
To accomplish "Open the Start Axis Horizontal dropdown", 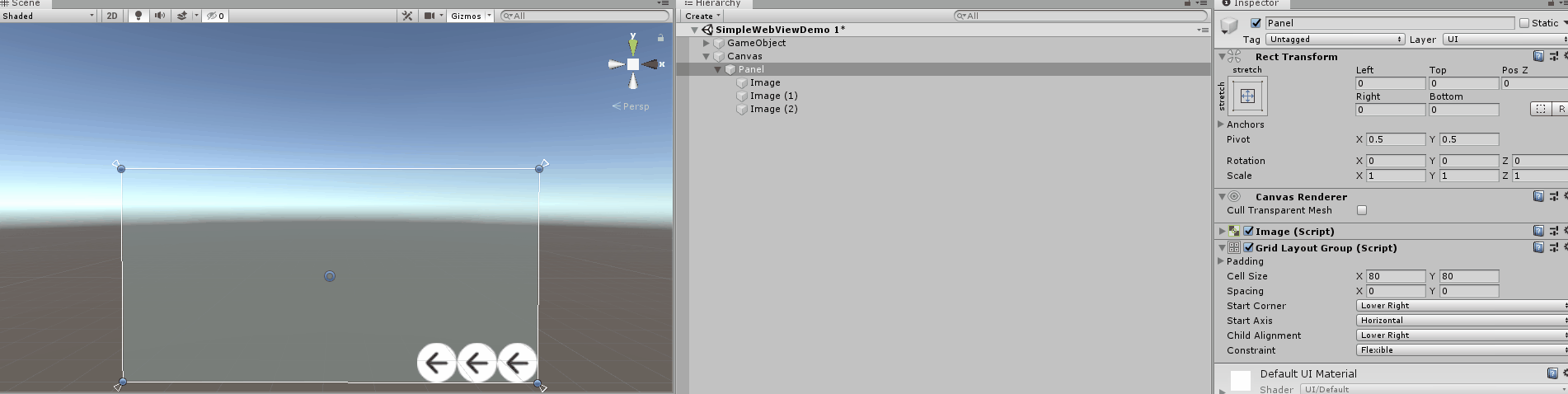I will pyautogui.click(x=1462, y=321).
